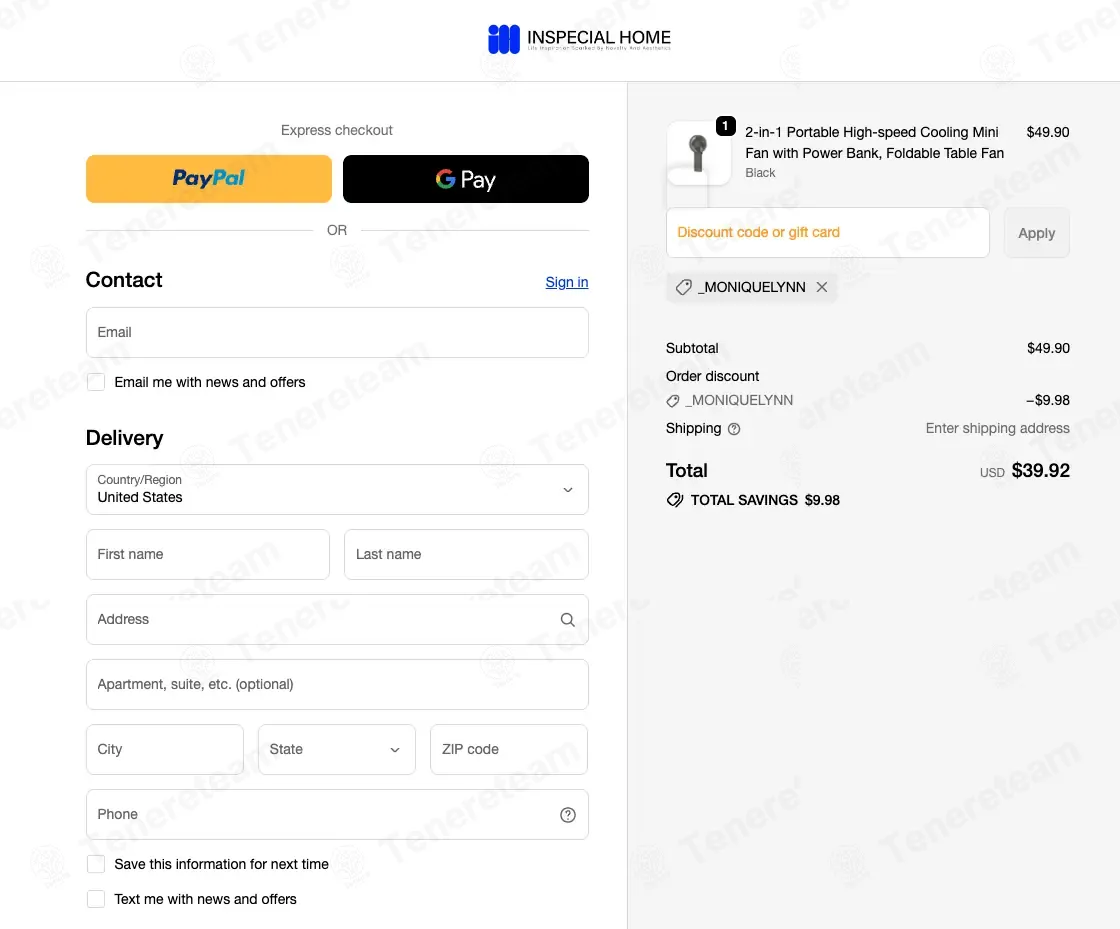Focus the Phone field

point(337,814)
